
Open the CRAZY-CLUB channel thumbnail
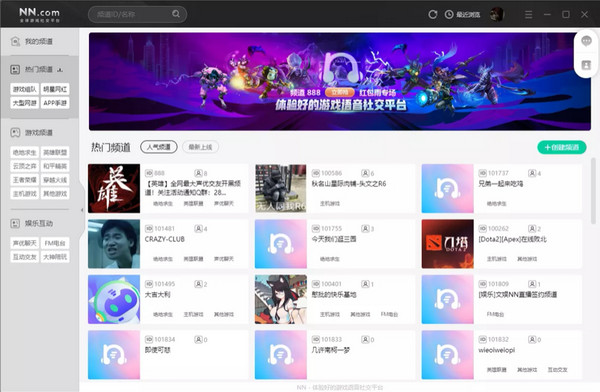[x=114, y=244]
